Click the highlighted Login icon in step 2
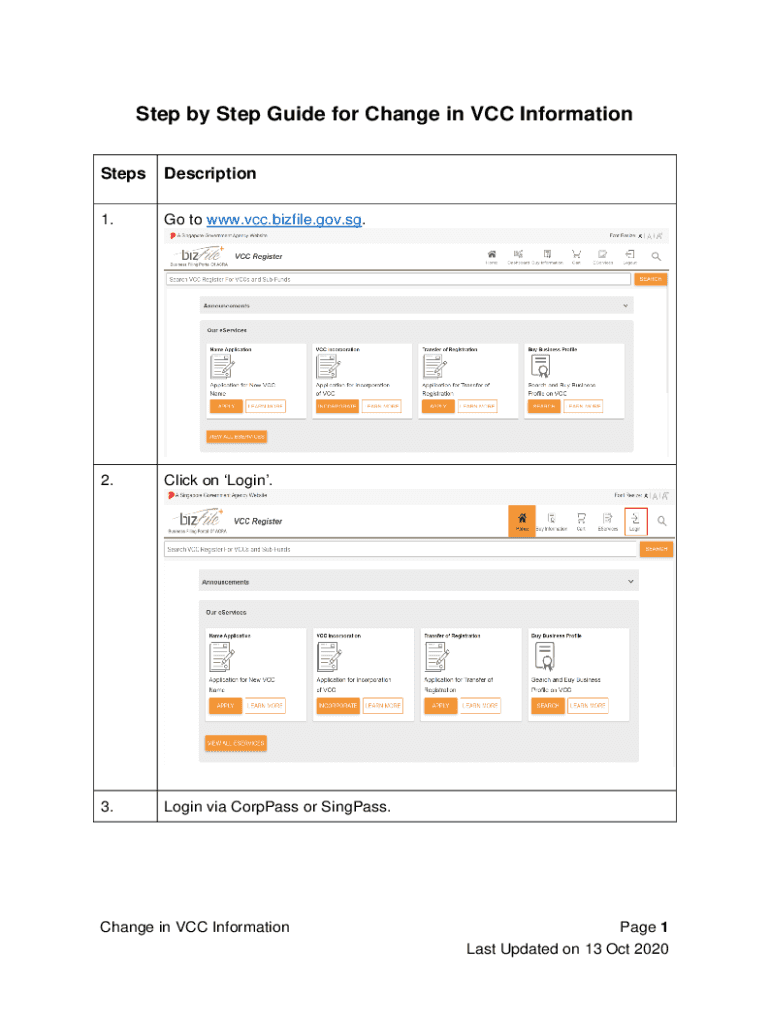 tap(635, 521)
